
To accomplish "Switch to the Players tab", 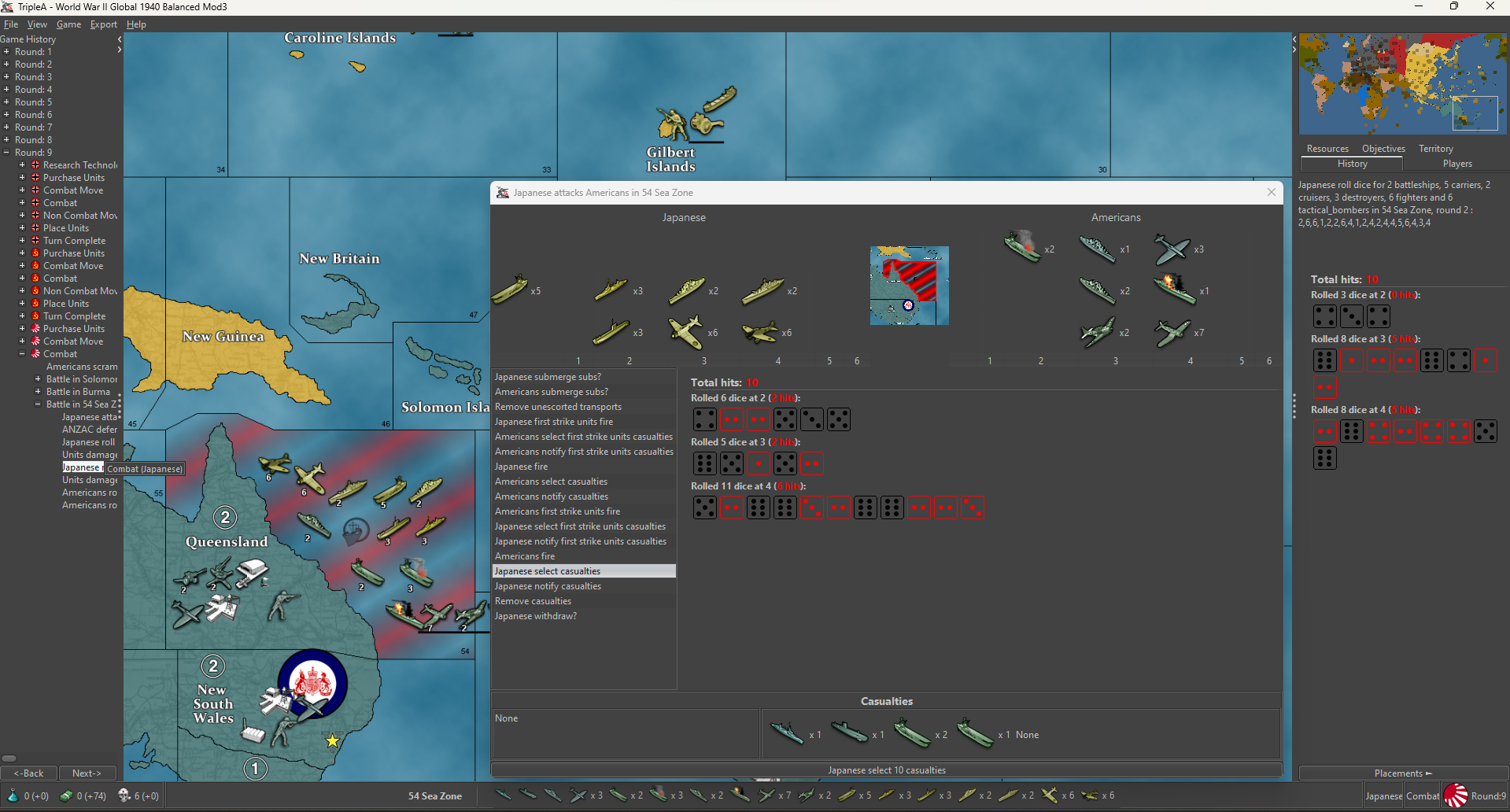I will point(1456,164).
